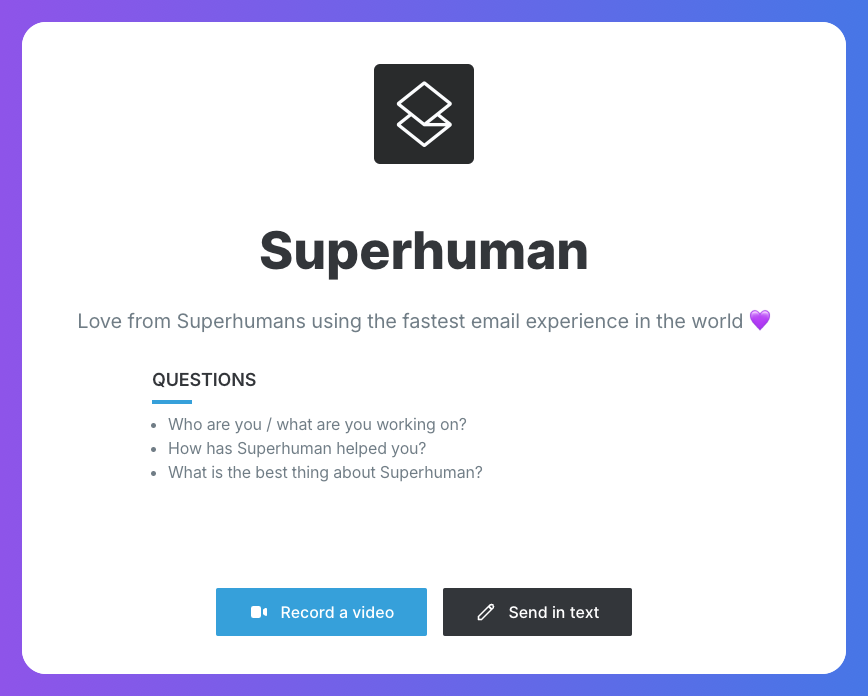The image size is (868, 696).
Task: Click the "best thing about Superhuman" question
Action: click(x=325, y=472)
